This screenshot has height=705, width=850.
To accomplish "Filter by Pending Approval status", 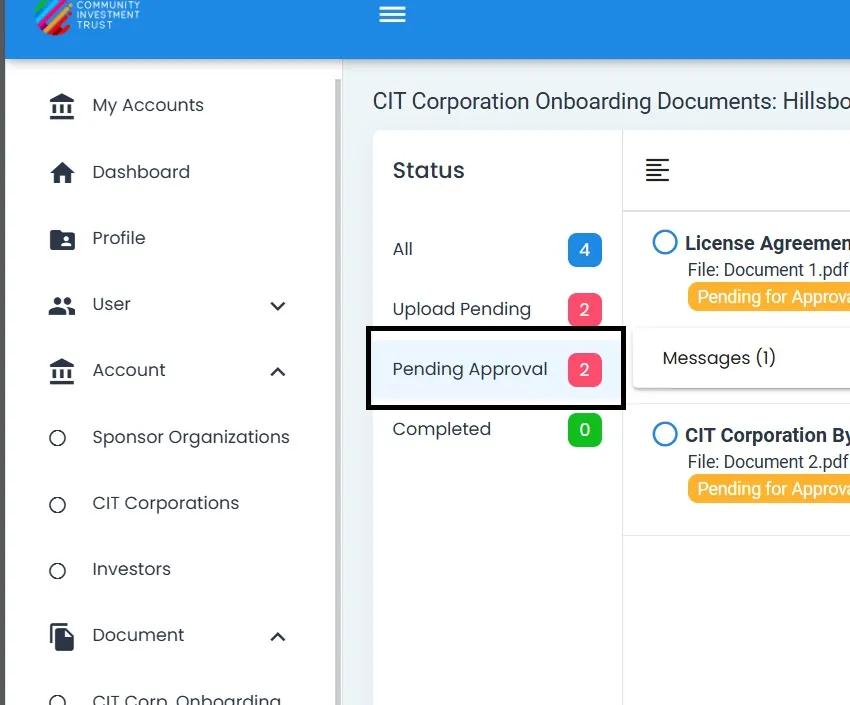I will (x=470, y=369).
